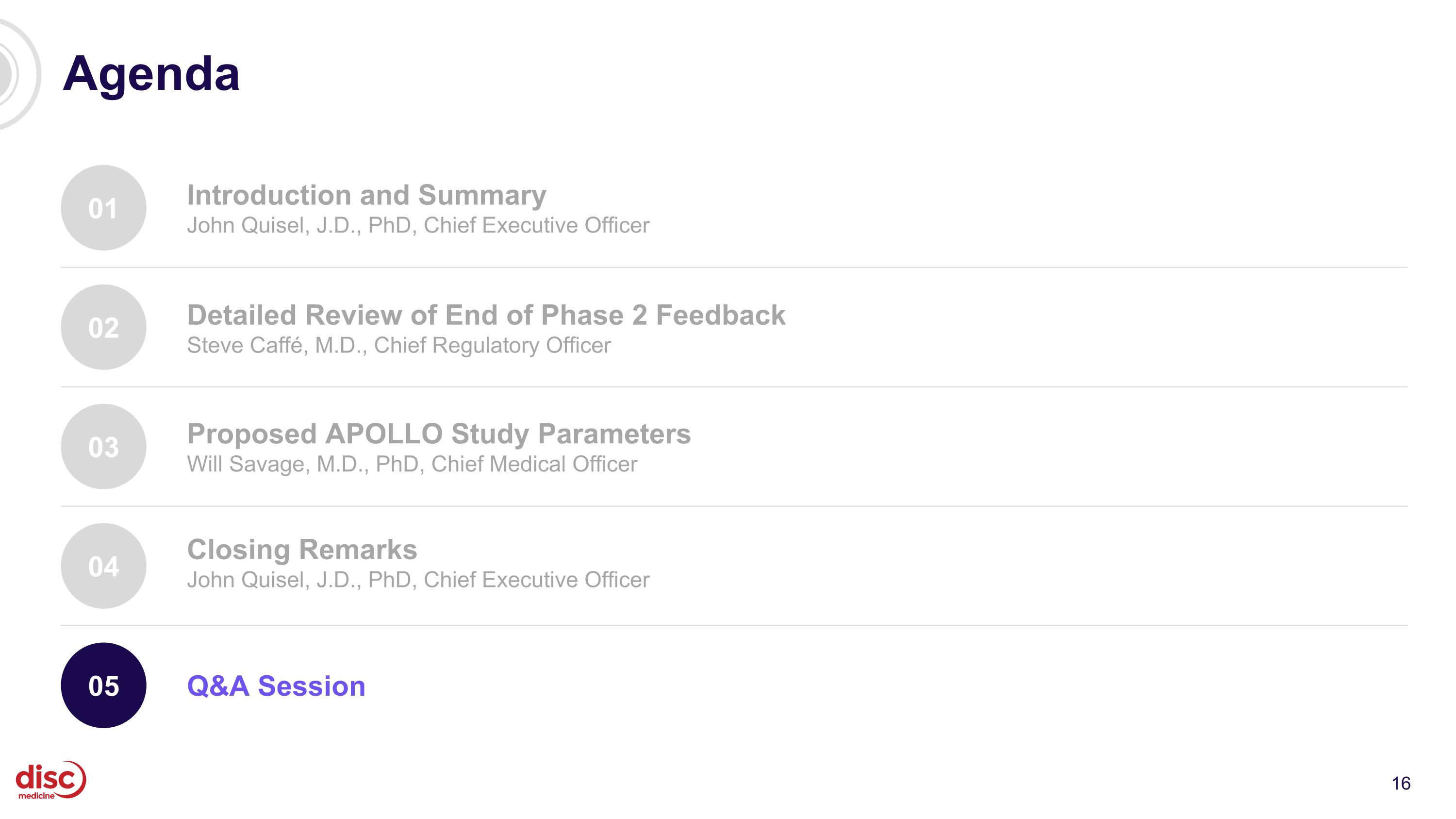The height and width of the screenshot is (819, 1456).
Task: Click the Agenda slide title
Action: point(151,75)
